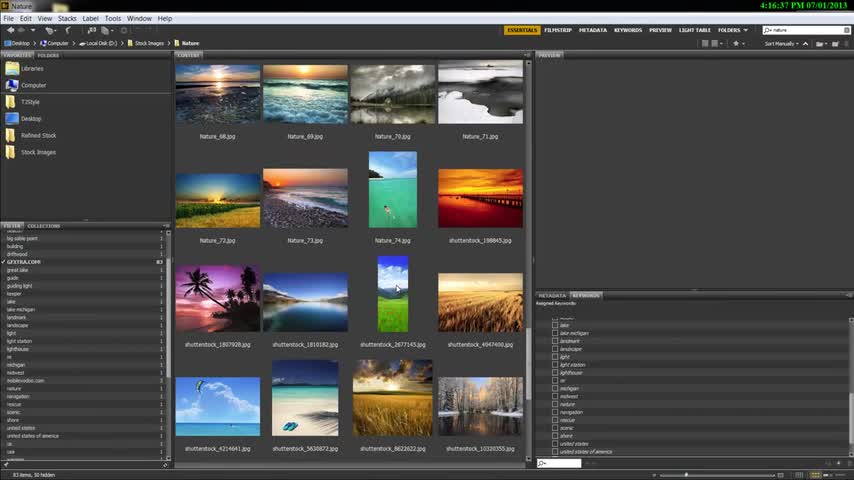Enable the 'lake michigan' keyword checkbox
The width and height of the screenshot is (854, 480).
(x=556, y=333)
